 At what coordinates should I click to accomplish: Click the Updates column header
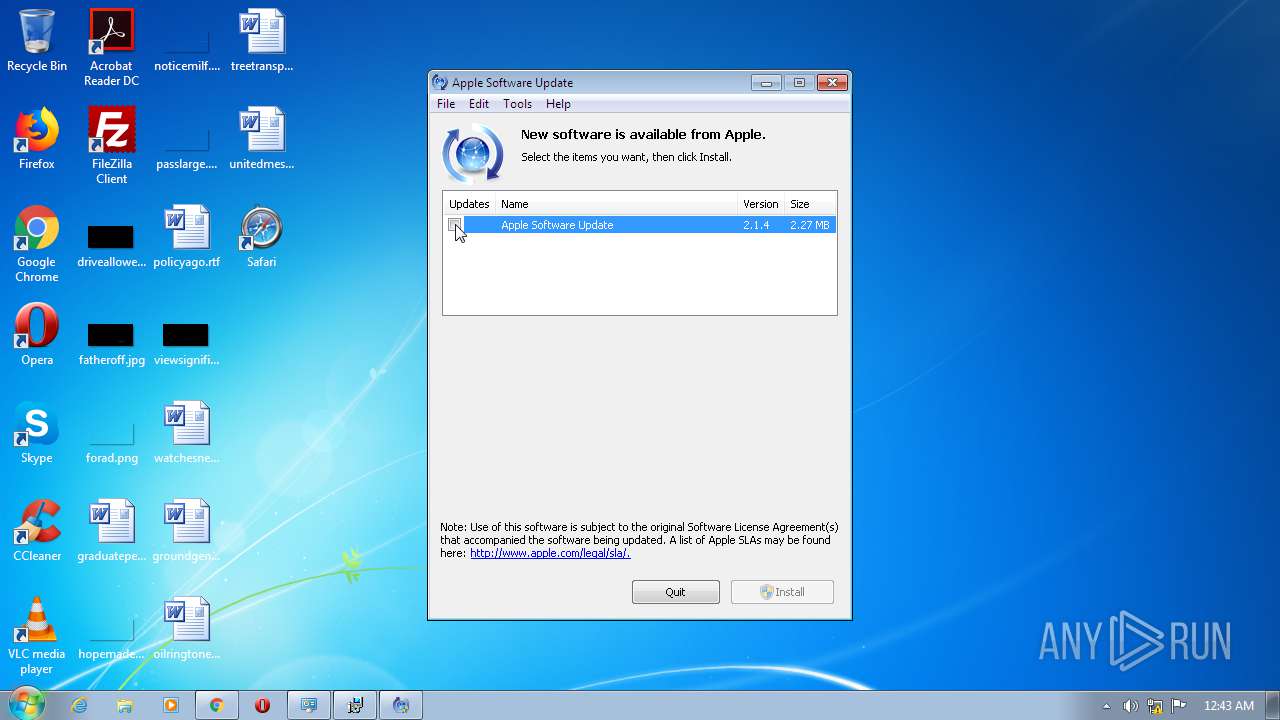(469, 204)
